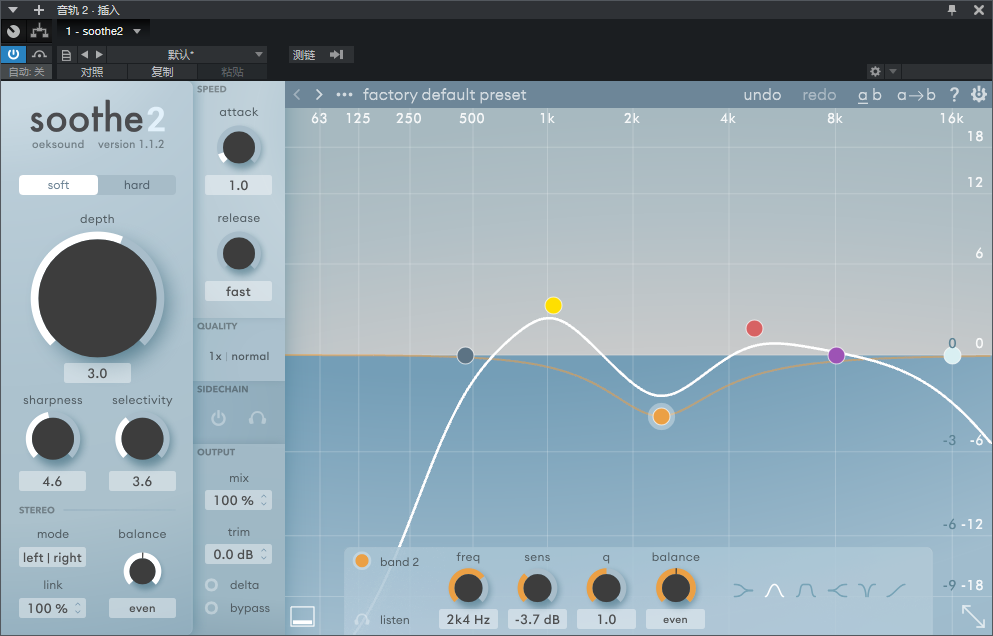Toggle the sidechain power icon
Screen dimensions: 993x636
pyautogui.click(x=218, y=418)
